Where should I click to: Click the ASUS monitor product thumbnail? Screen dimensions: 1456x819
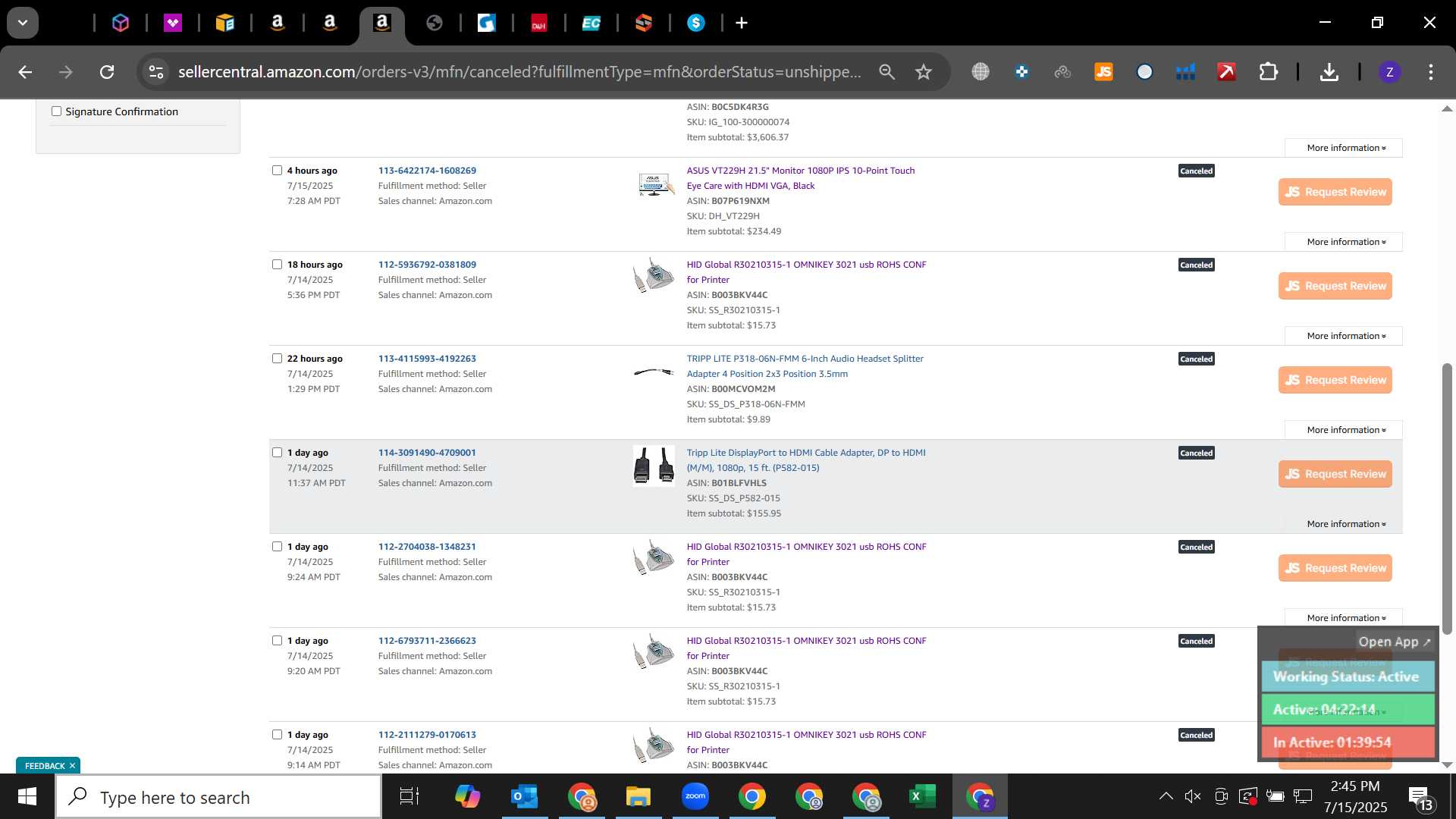tap(654, 184)
